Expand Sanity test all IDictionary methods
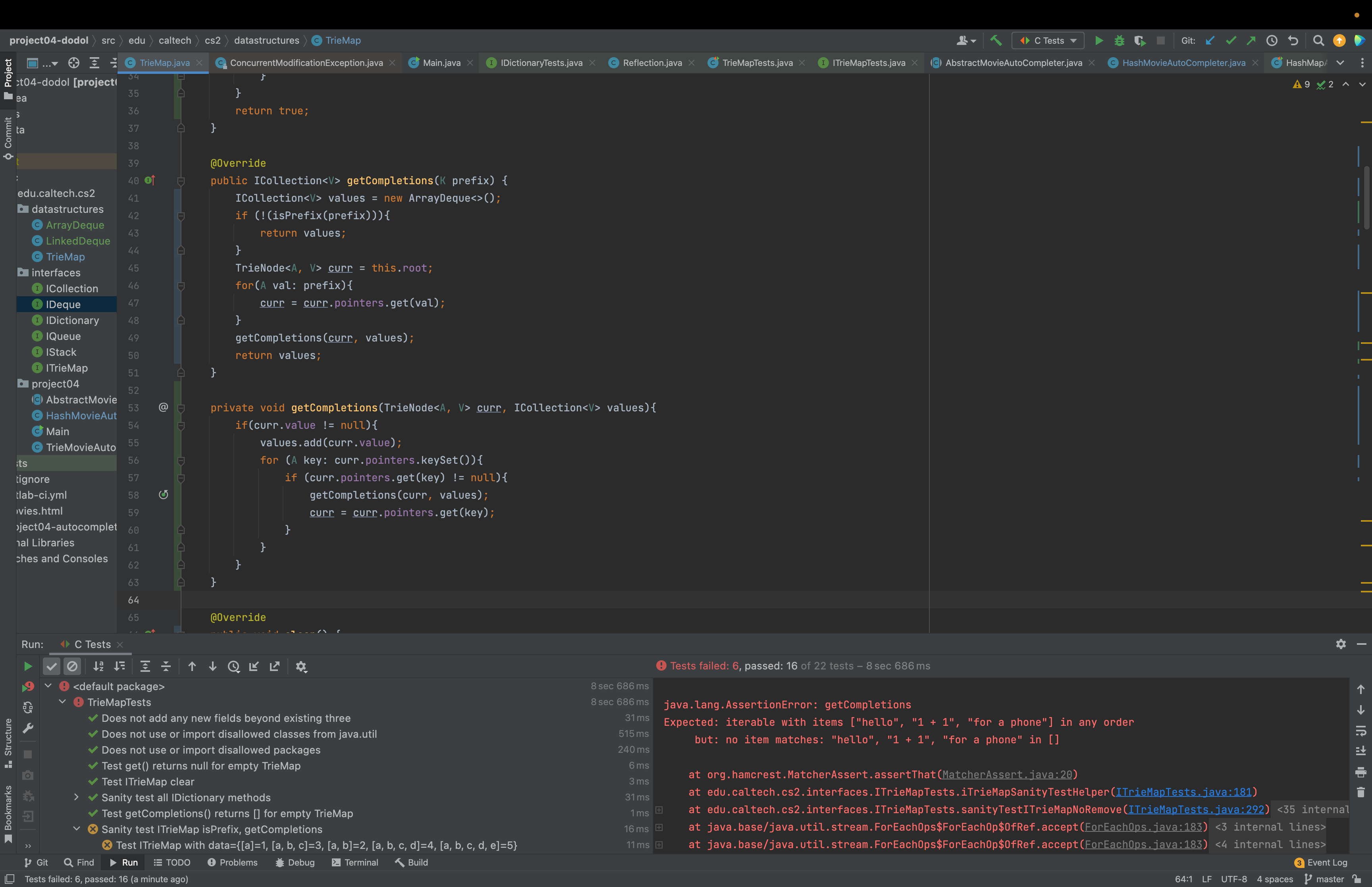 [x=76, y=797]
